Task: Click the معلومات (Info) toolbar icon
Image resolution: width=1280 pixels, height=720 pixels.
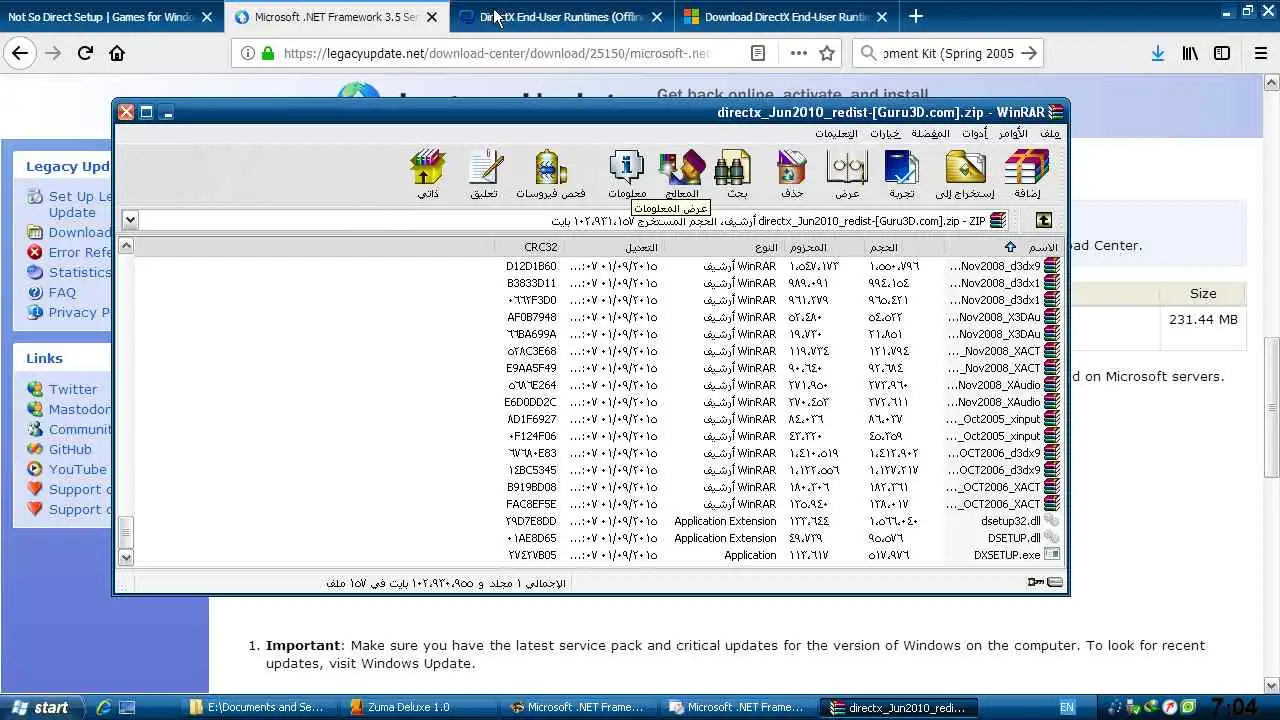Action: 627,174
